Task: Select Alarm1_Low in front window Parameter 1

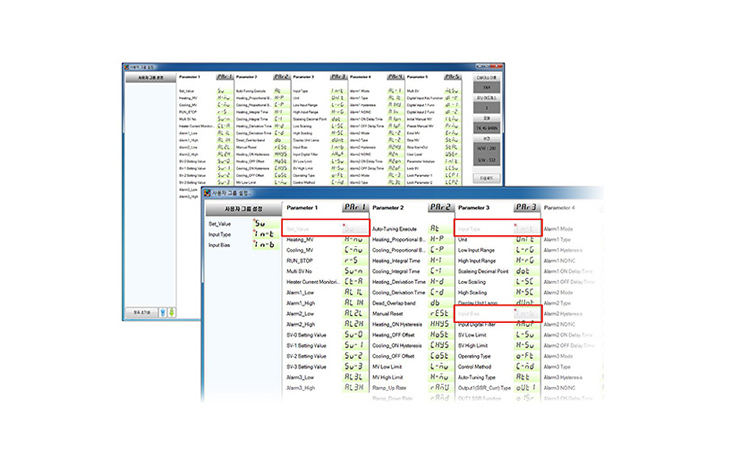Action: click(x=300, y=292)
